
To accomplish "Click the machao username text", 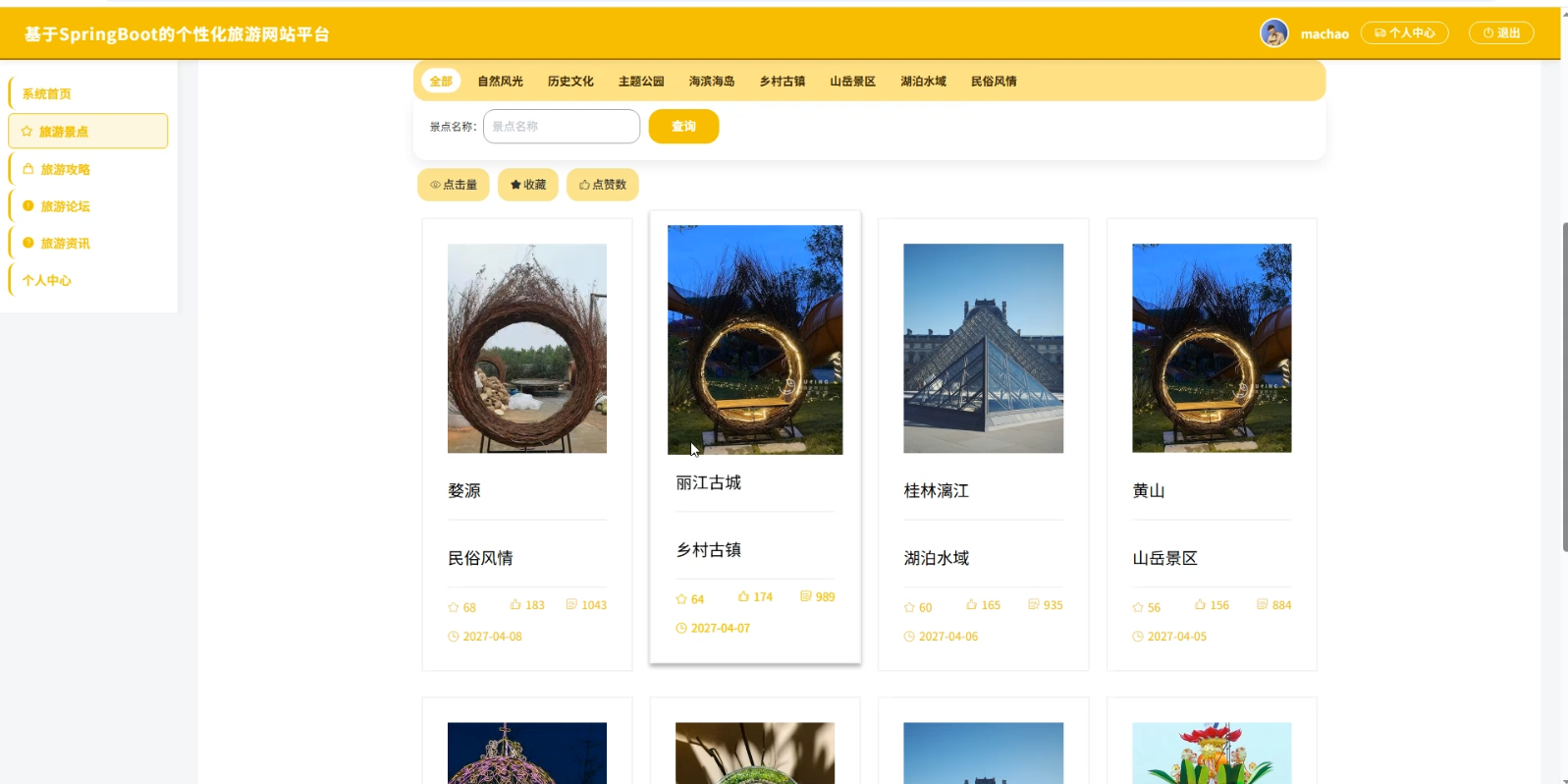I will click(x=1325, y=34).
